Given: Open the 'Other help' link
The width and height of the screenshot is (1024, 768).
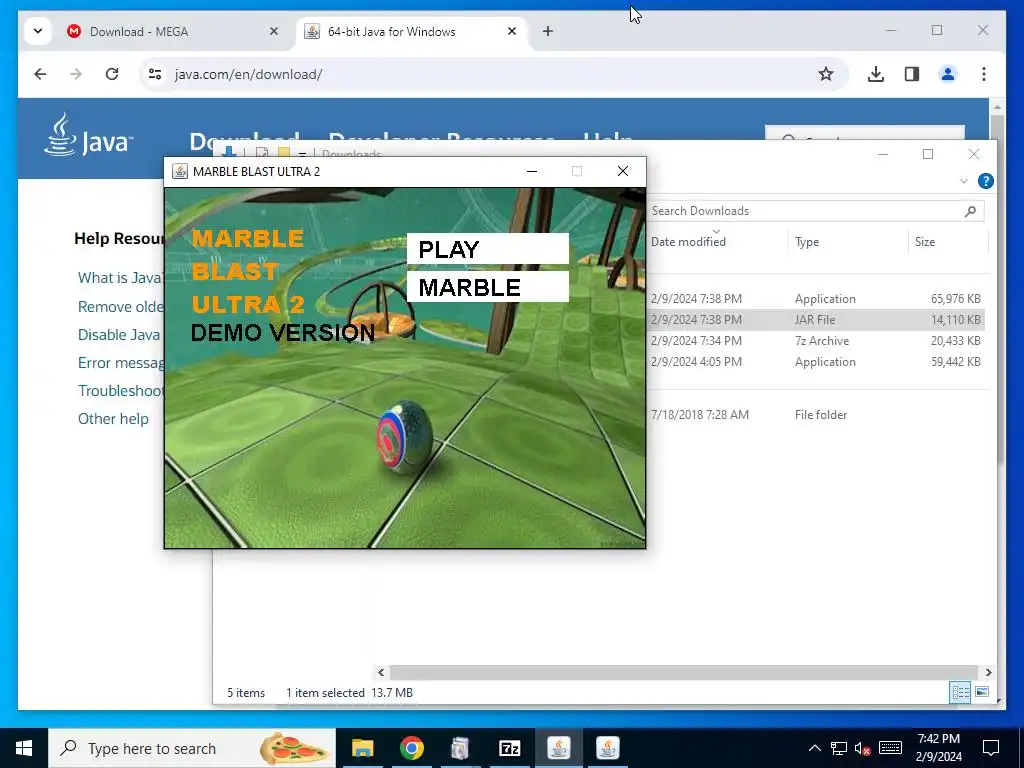Looking at the screenshot, I should click(x=113, y=419).
